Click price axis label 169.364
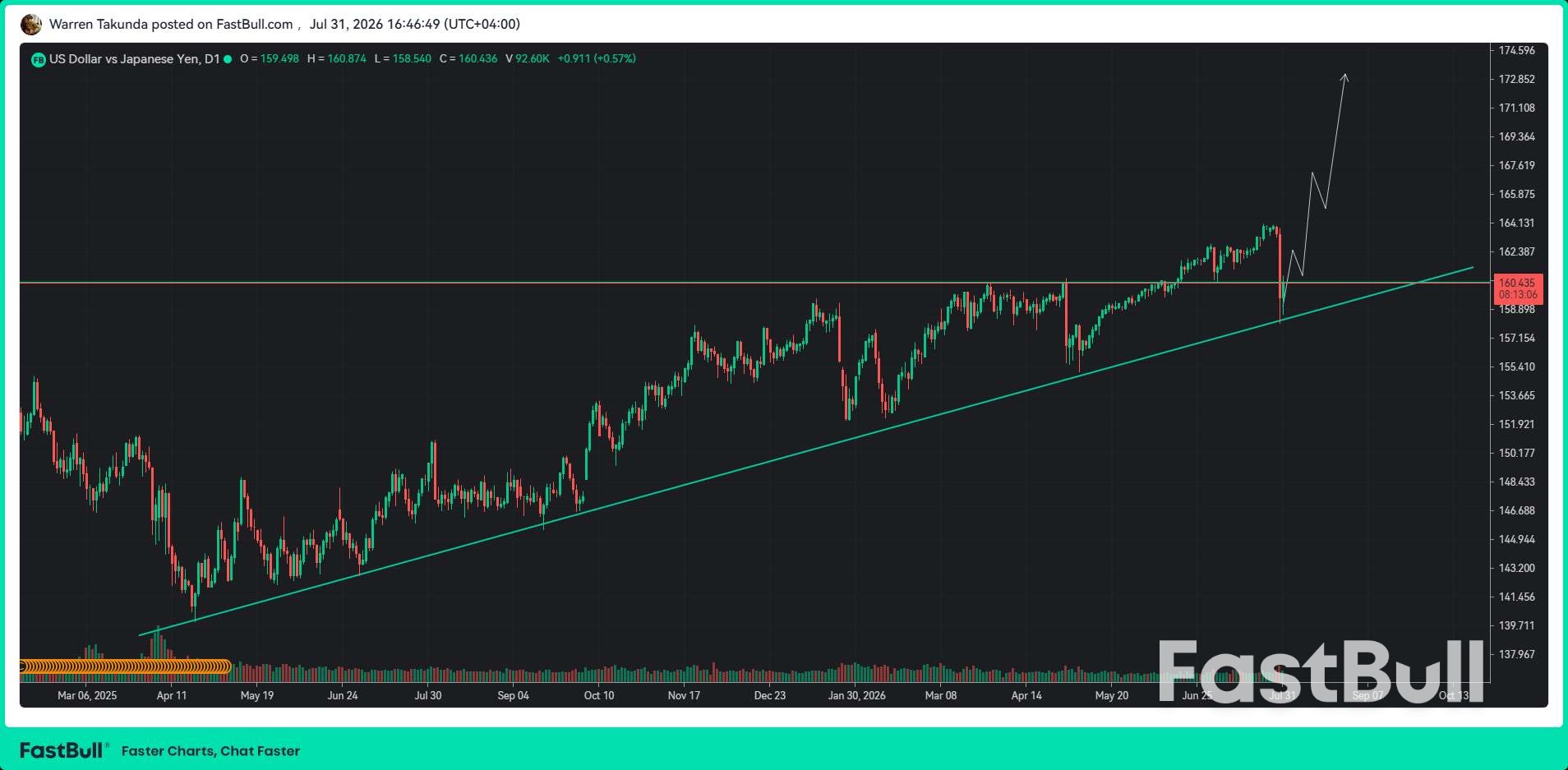This screenshot has width=1568, height=770. [x=1516, y=137]
